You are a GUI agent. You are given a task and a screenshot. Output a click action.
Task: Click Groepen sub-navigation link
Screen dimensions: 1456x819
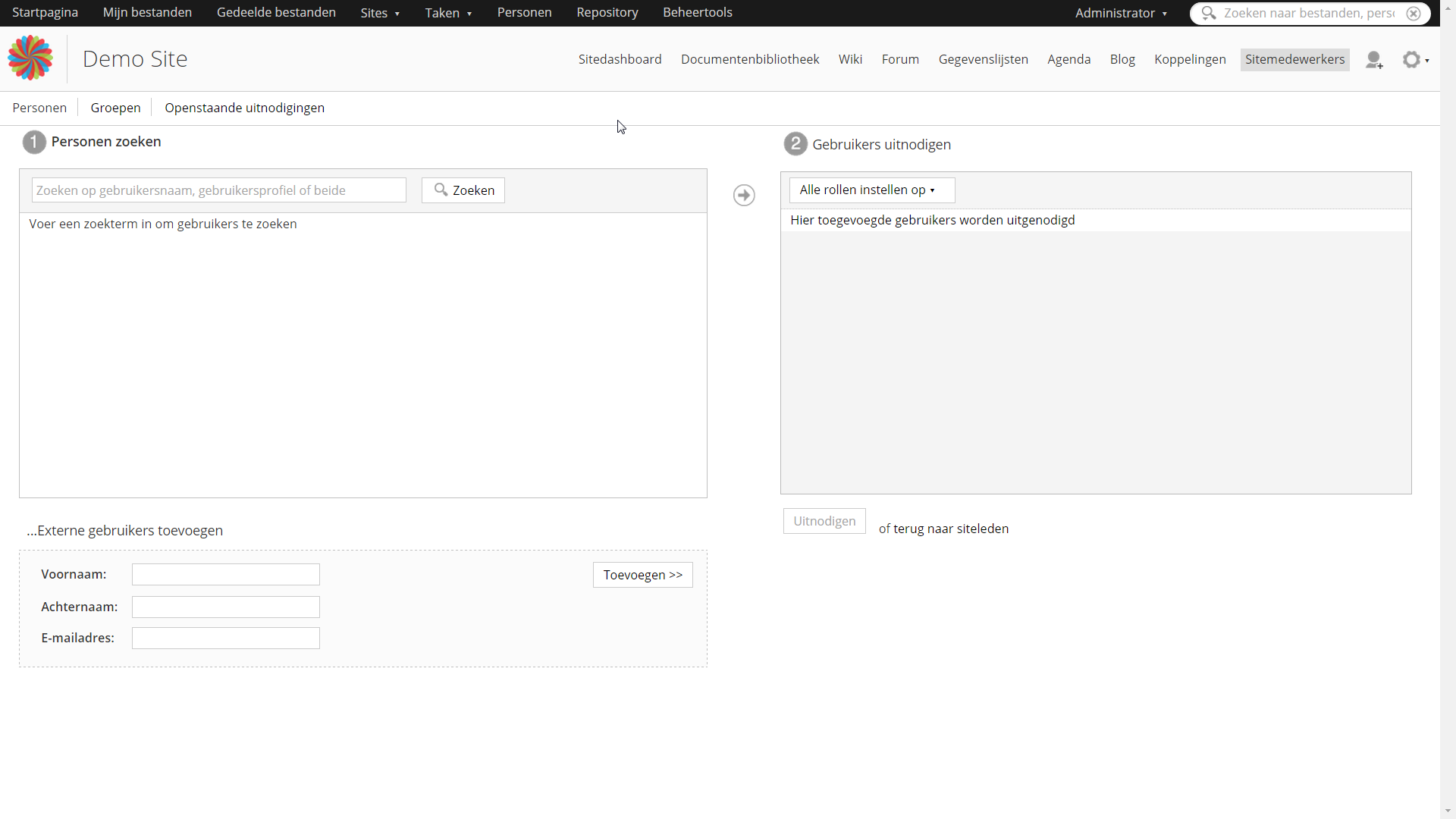click(115, 108)
